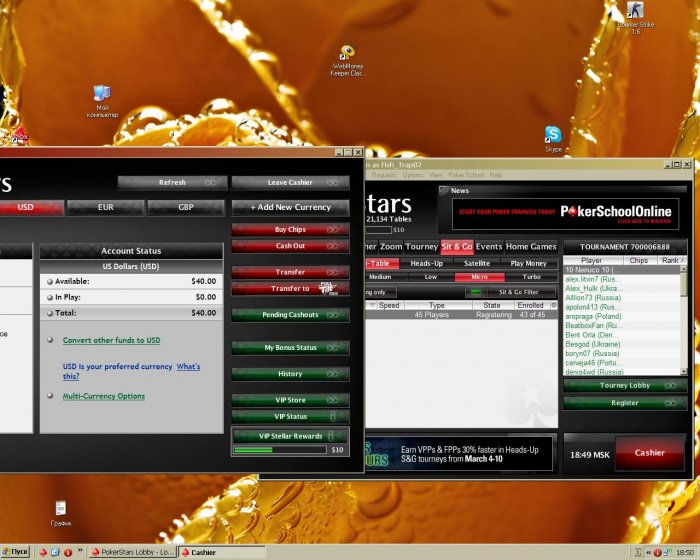Select USD currency tab
The width and height of the screenshot is (700, 560).
(31, 207)
